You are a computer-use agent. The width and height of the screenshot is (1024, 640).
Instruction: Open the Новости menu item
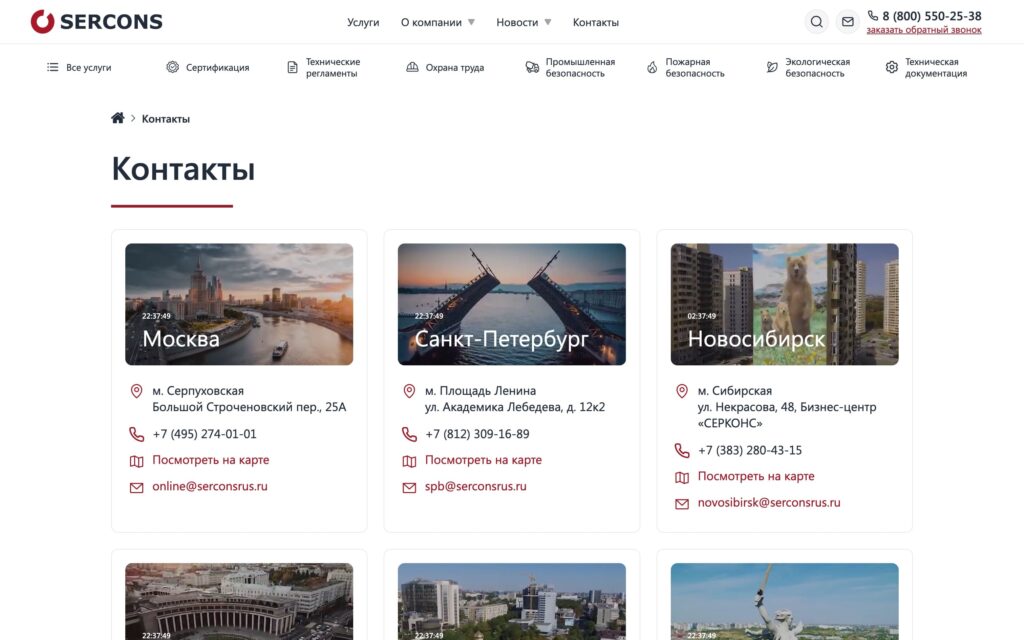[517, 22]
